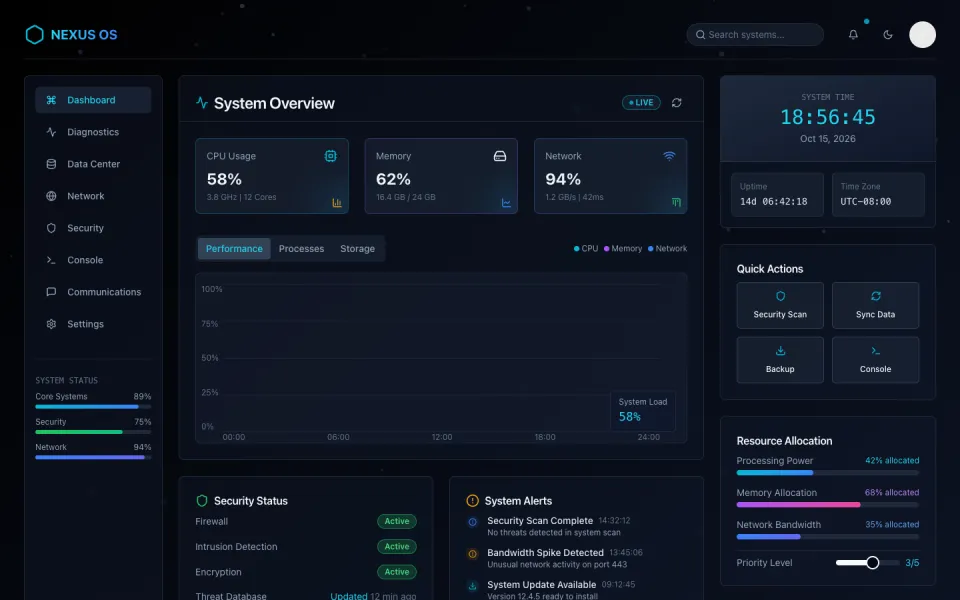This screenshot has width=960, height=600.
Task: Open Console in the sidebar menu
Action: pyautogui.click(x=93, y=260)
